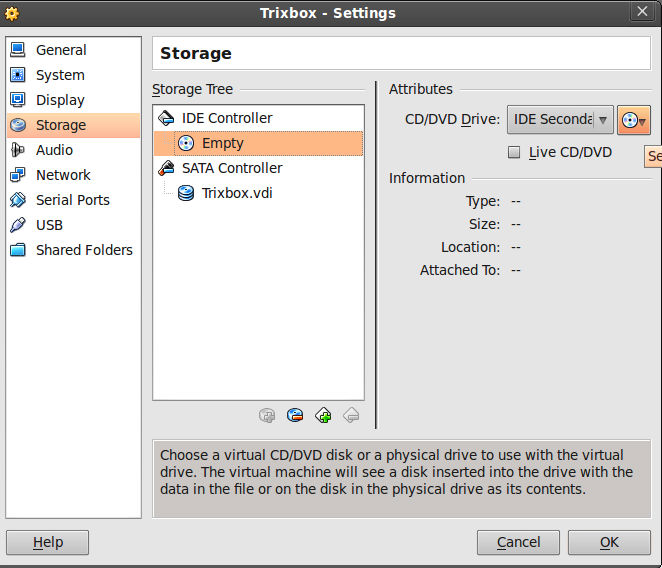Click the IDE Controller icon

click(166, 118)
